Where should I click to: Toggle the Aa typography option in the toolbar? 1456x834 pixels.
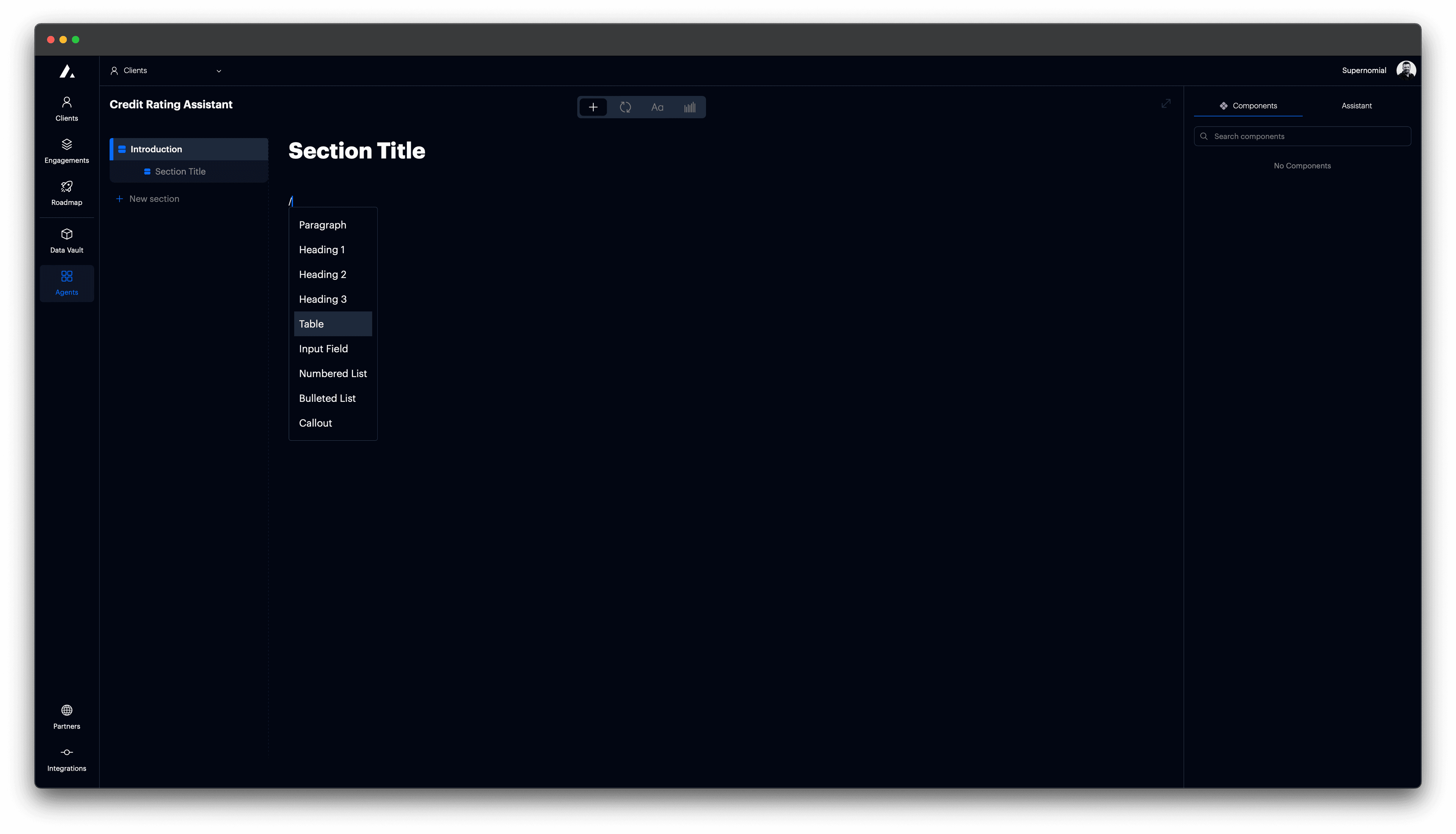point(657,107)
